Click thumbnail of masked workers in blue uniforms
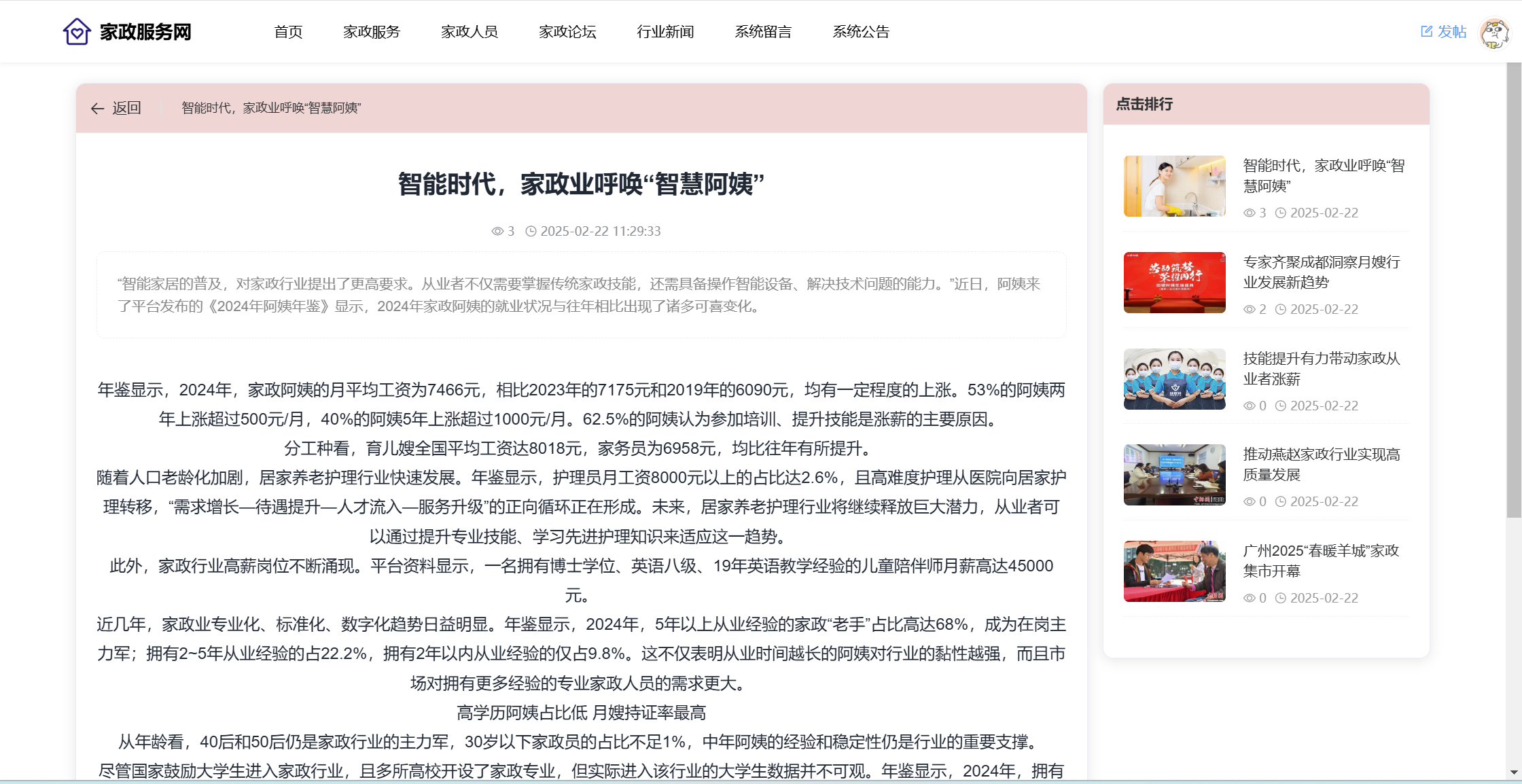Image resolution: width=1522 pixels, height=784 pixels. click(x=1174, y=379)
